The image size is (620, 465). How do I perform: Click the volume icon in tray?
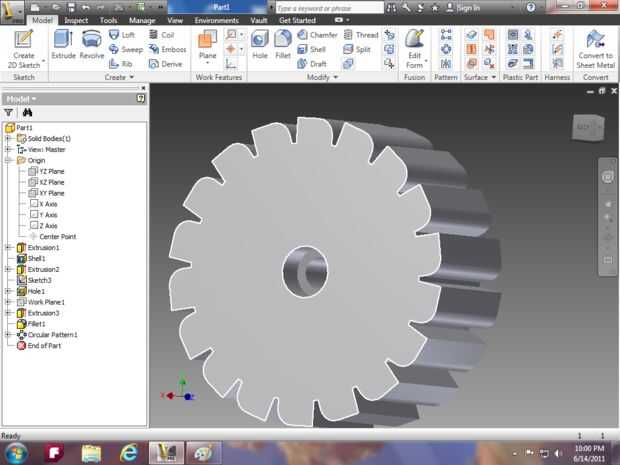(559, 453)
